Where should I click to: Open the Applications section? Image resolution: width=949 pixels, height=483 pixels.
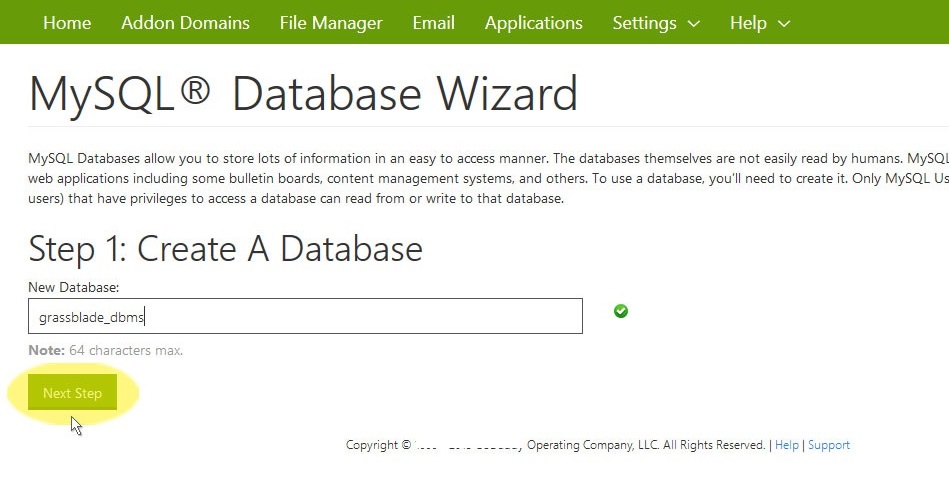coord(533,22)
